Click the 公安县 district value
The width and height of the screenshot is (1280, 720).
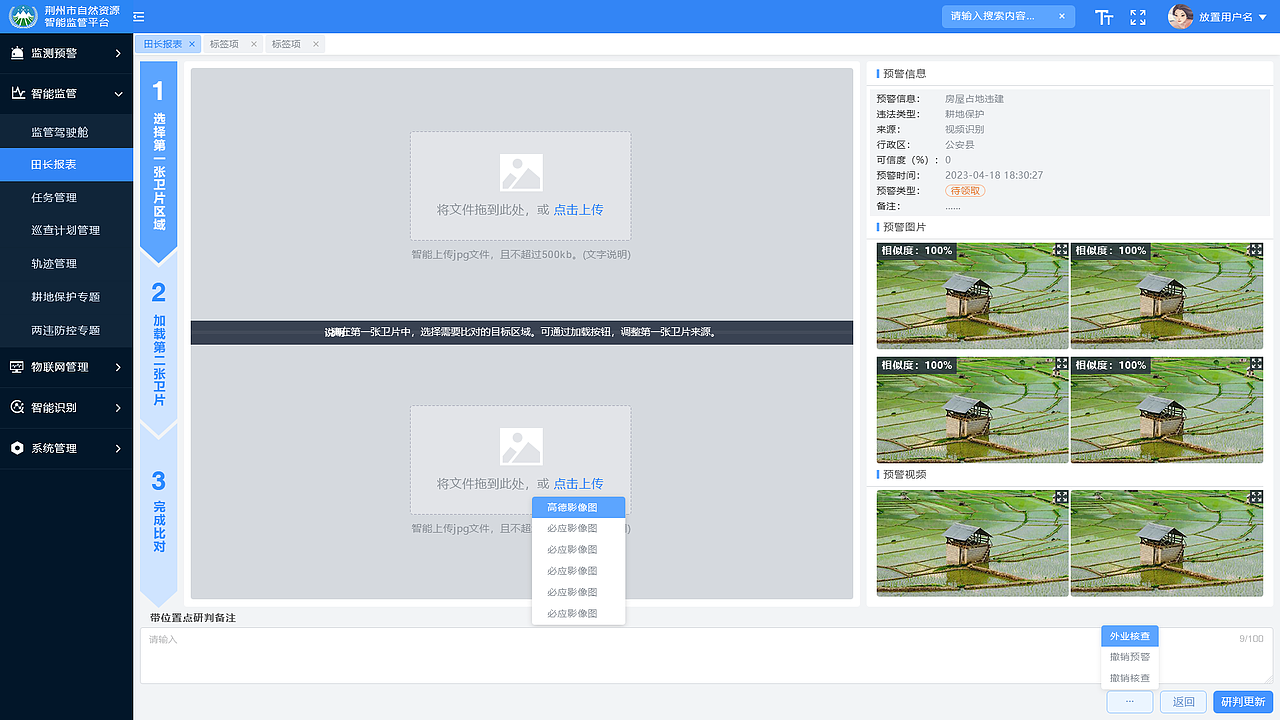coord(960,145)
